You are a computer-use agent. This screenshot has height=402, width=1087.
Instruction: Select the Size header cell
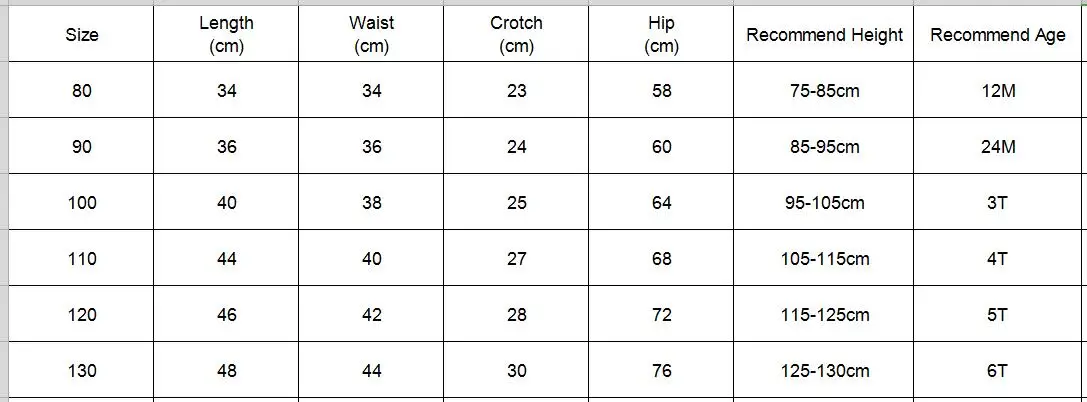[81, 34]
